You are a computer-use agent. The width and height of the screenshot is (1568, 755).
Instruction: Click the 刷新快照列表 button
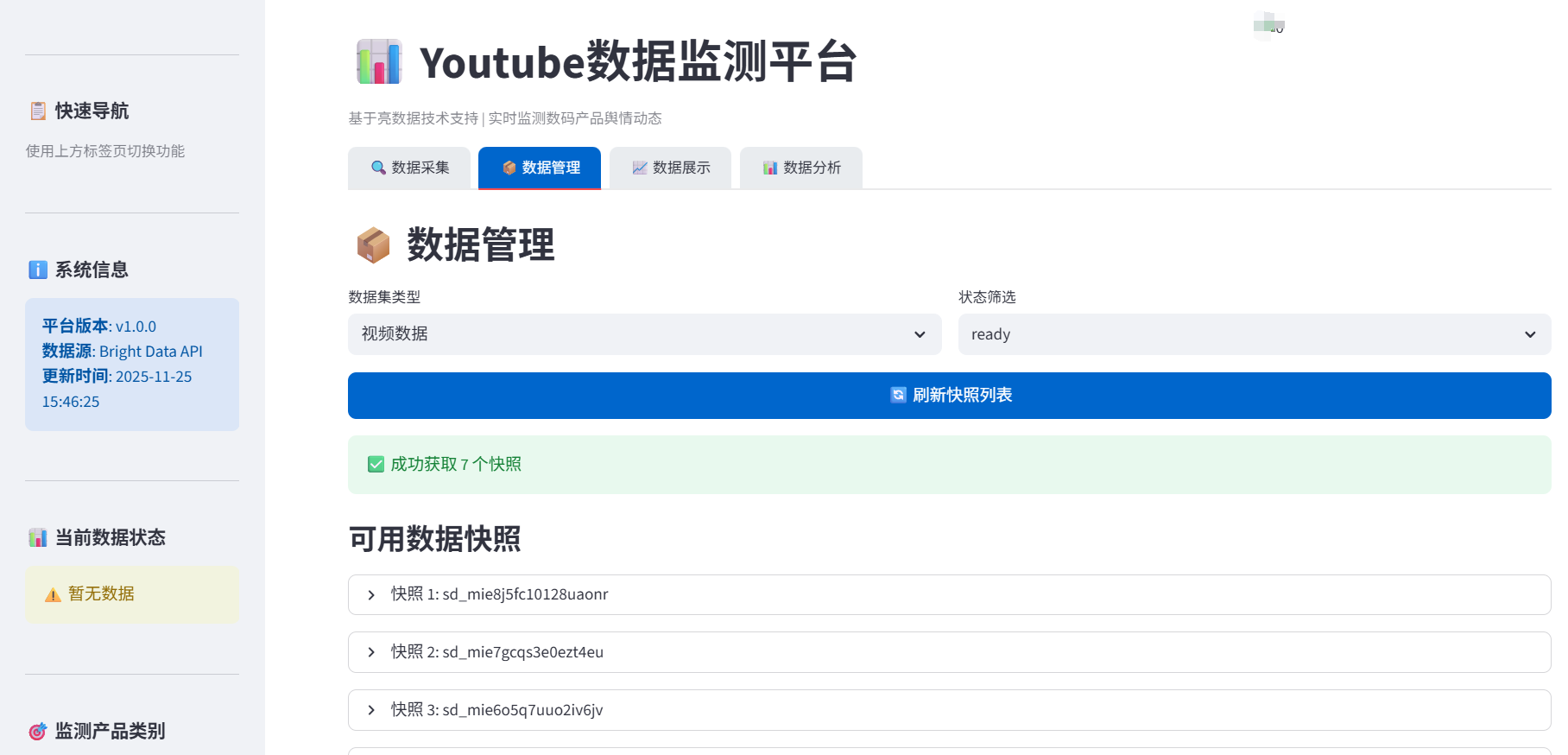[950, 396]
